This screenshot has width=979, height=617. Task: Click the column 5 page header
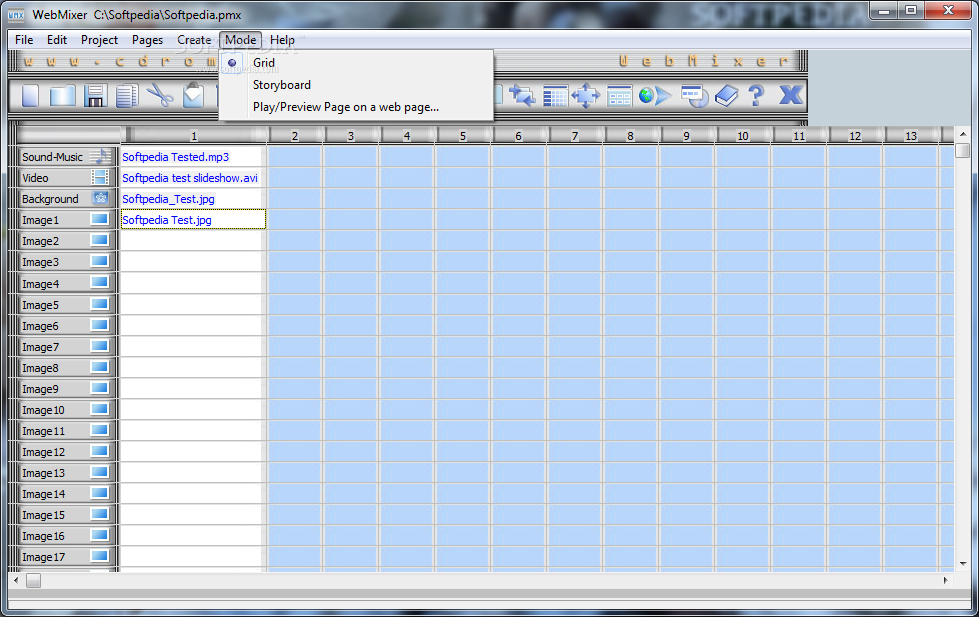pyautogui.click(x=463, y=136)
